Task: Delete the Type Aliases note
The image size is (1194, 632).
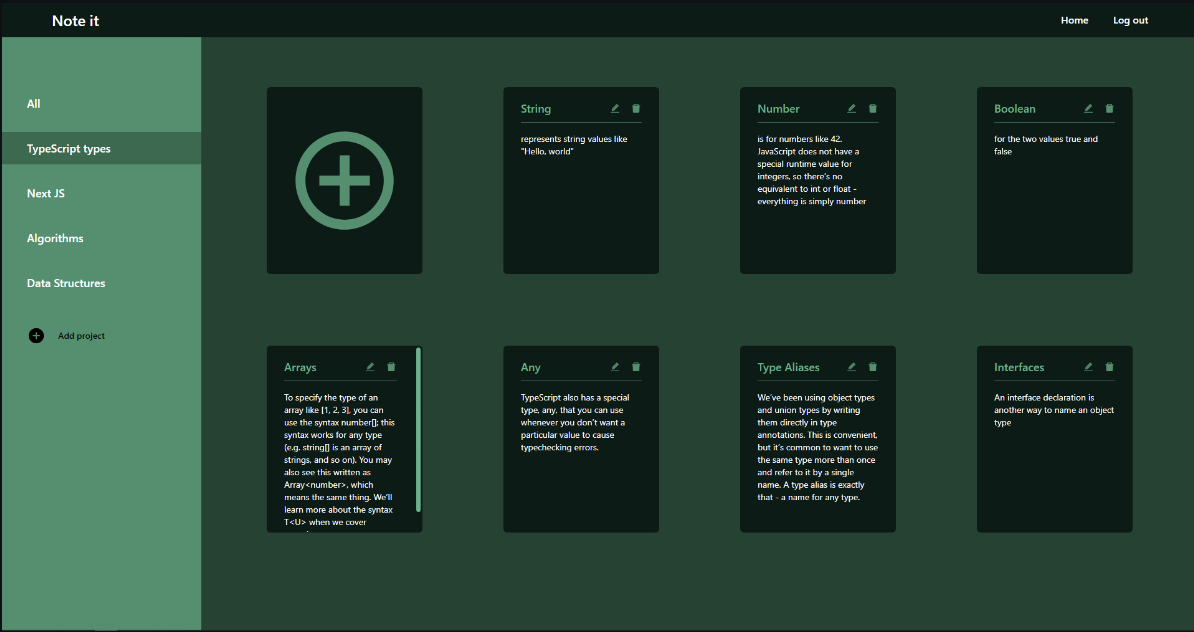Action: 872,366
